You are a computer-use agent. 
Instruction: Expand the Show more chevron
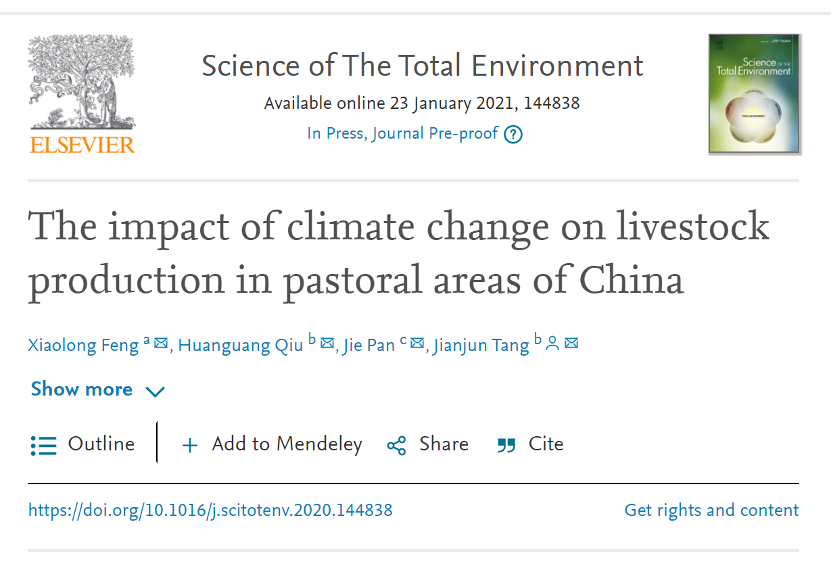click(155, 391)
